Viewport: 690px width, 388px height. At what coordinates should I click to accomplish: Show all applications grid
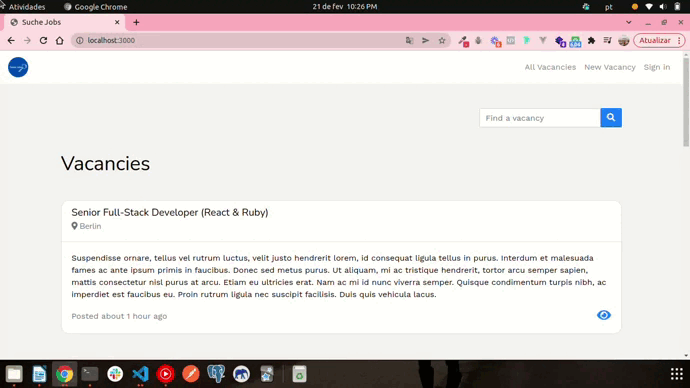click(676, 374)
